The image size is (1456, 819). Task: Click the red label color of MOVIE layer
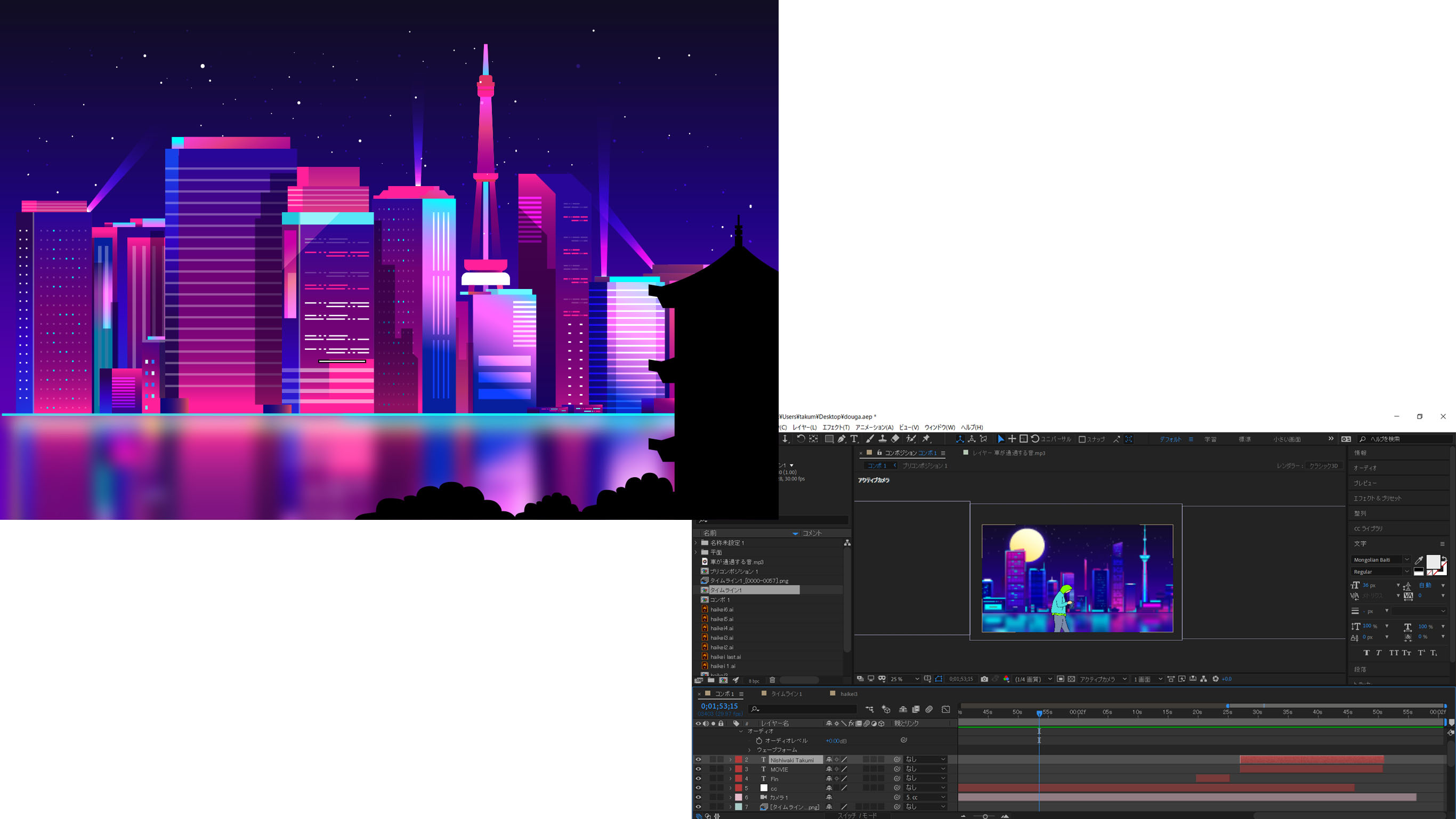point(738,769)
